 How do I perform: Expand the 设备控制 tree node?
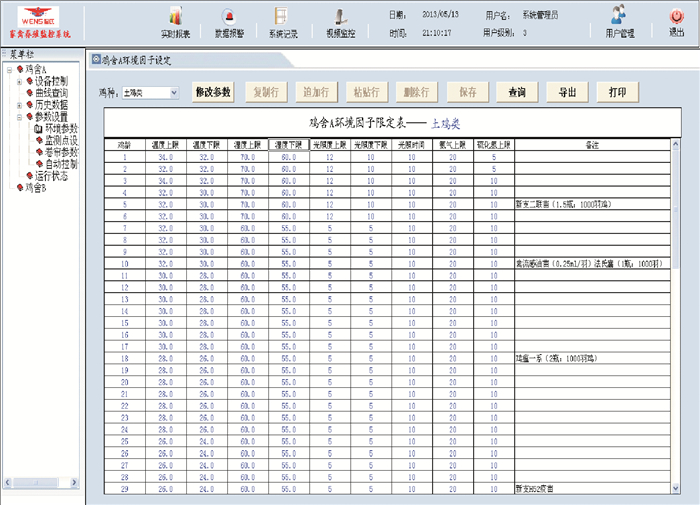19,81
